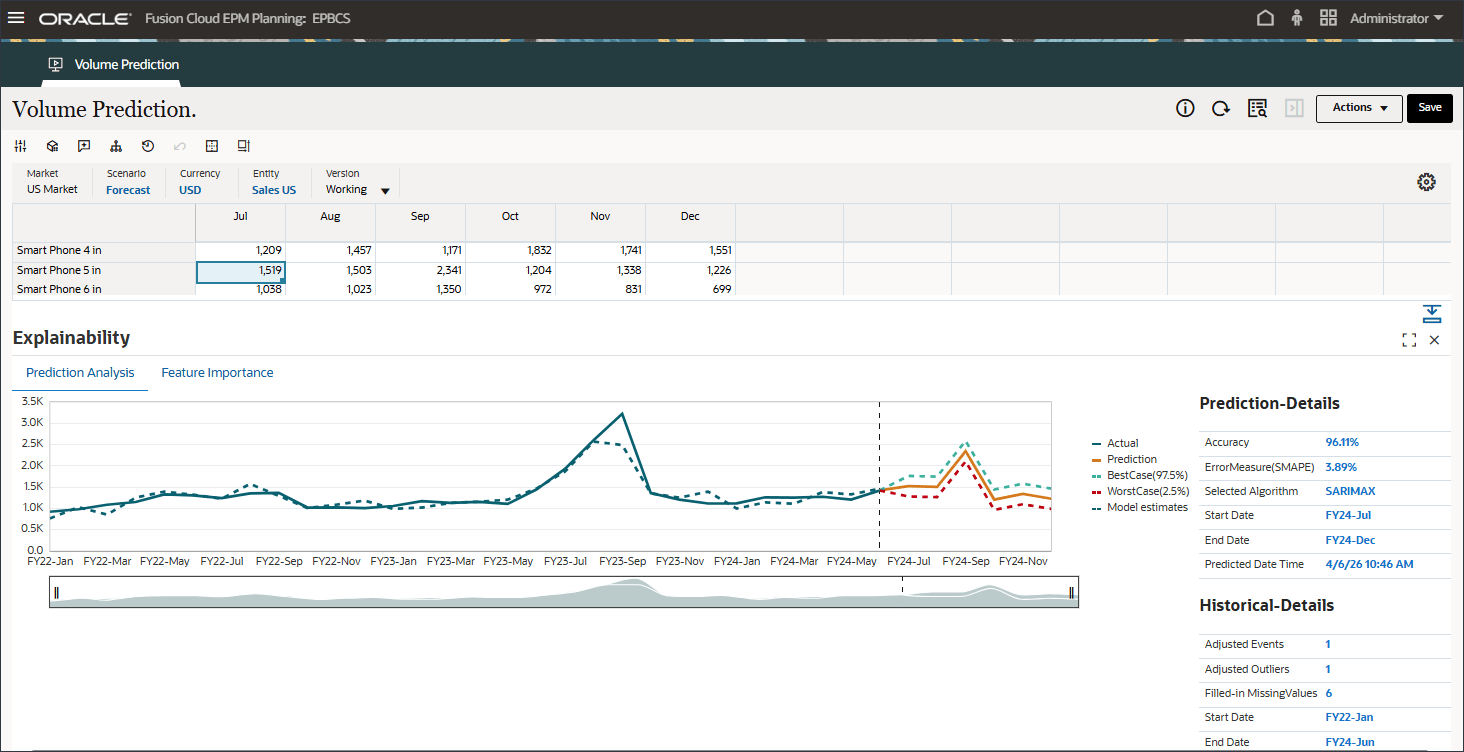Click the right handle of chart range slider
Viewport: 1464px width, 752px height.
pos(1071,593)
